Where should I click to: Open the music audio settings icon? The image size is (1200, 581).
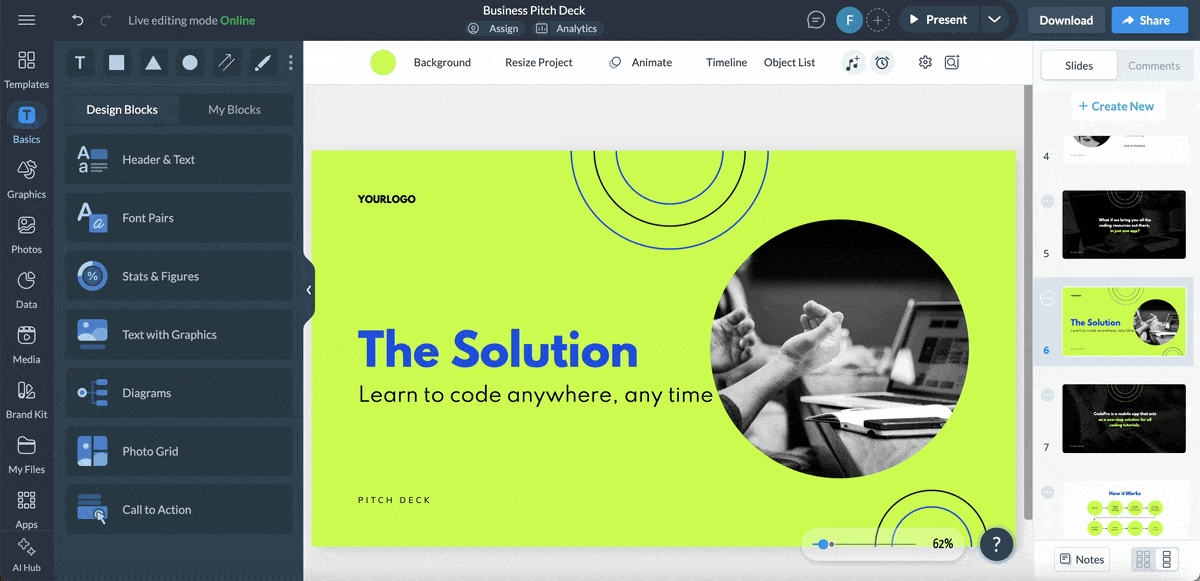click(852, 63)
